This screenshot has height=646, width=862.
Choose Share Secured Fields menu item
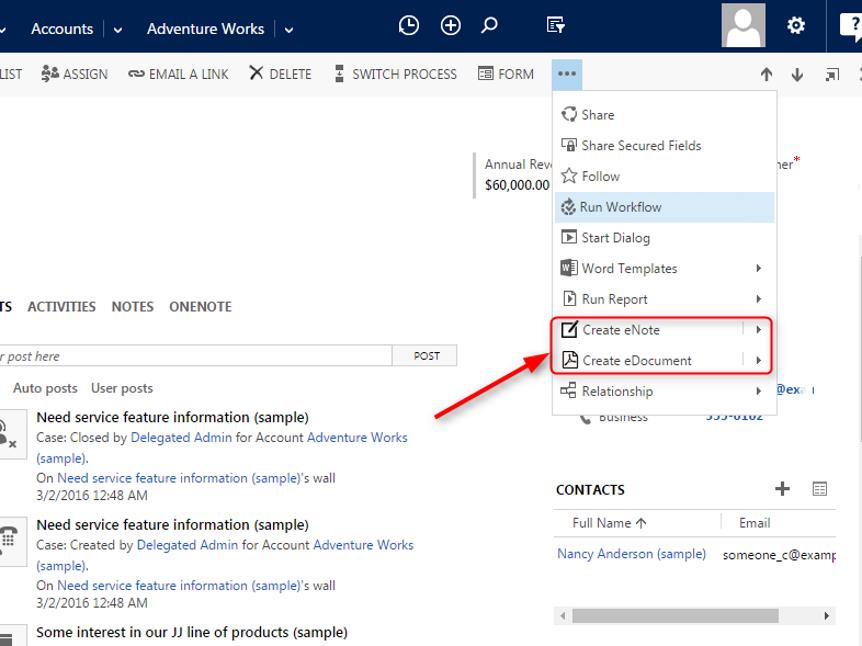[664, 146]
